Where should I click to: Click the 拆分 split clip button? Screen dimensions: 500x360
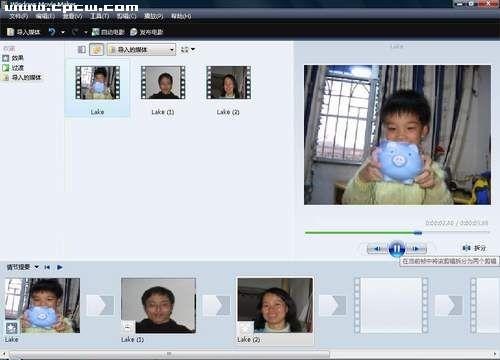pos(474,248)
